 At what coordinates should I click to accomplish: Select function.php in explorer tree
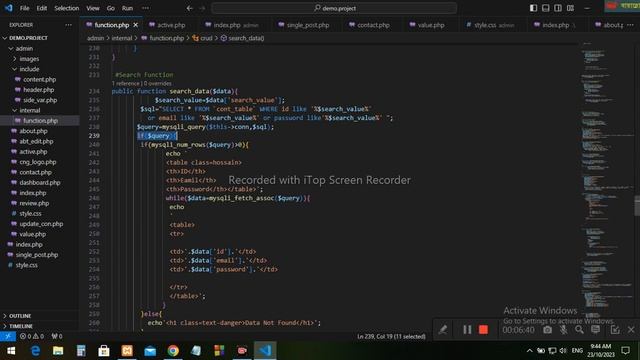coord(40,120)
